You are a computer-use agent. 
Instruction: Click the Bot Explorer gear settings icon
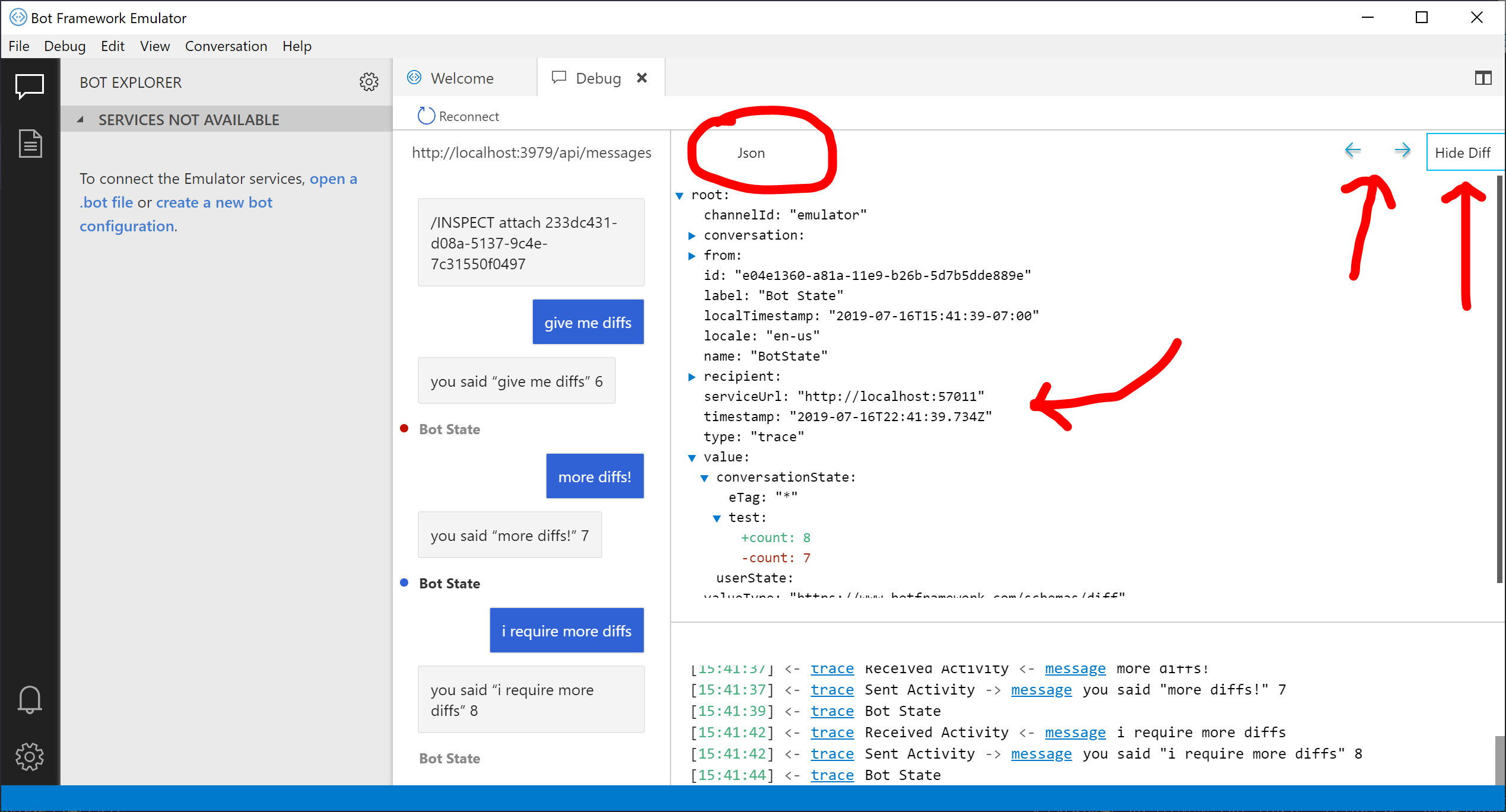[368, 82]
